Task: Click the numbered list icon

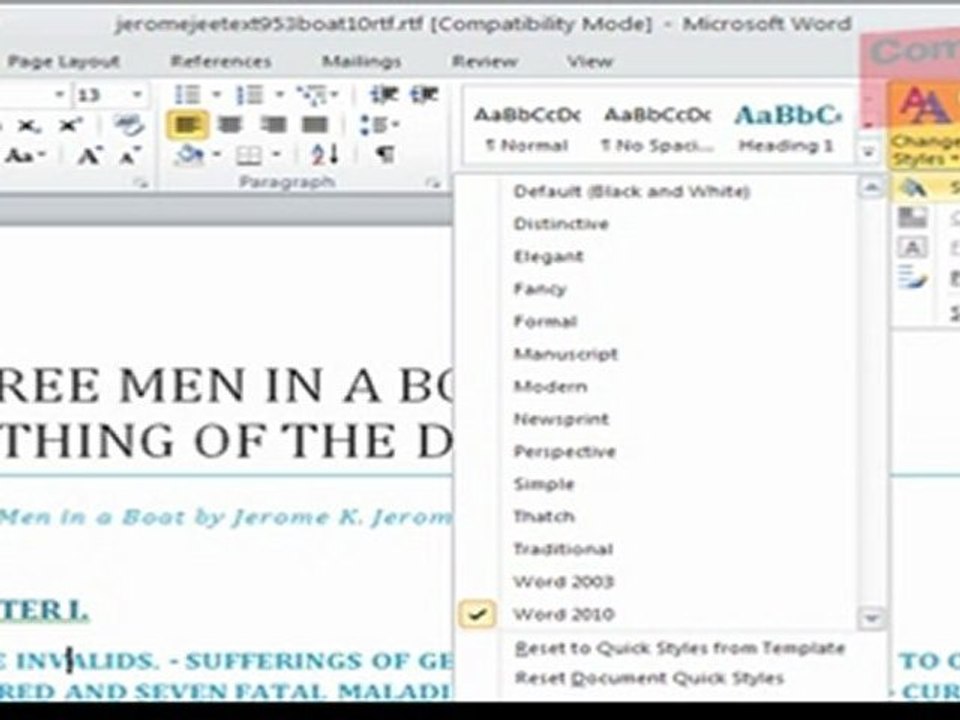Action: [x=250, y=95]
